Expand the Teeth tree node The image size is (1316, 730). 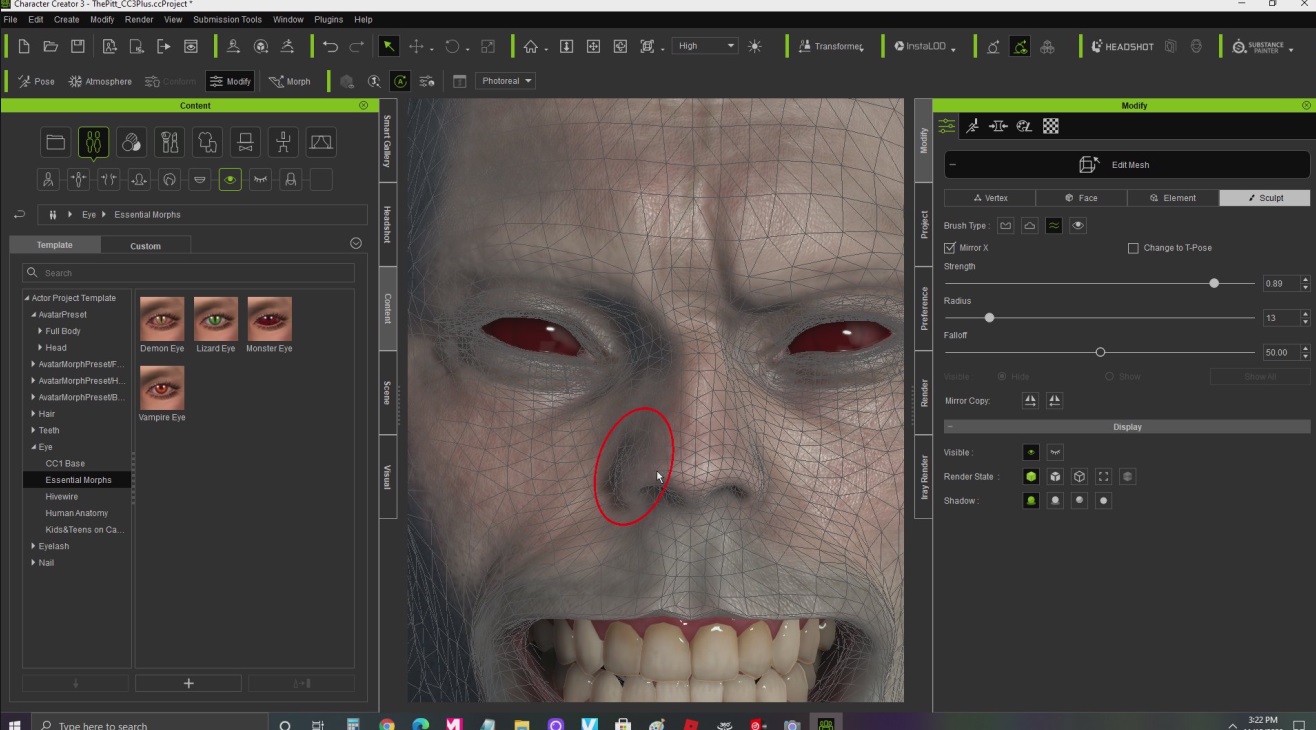point(34,430)
